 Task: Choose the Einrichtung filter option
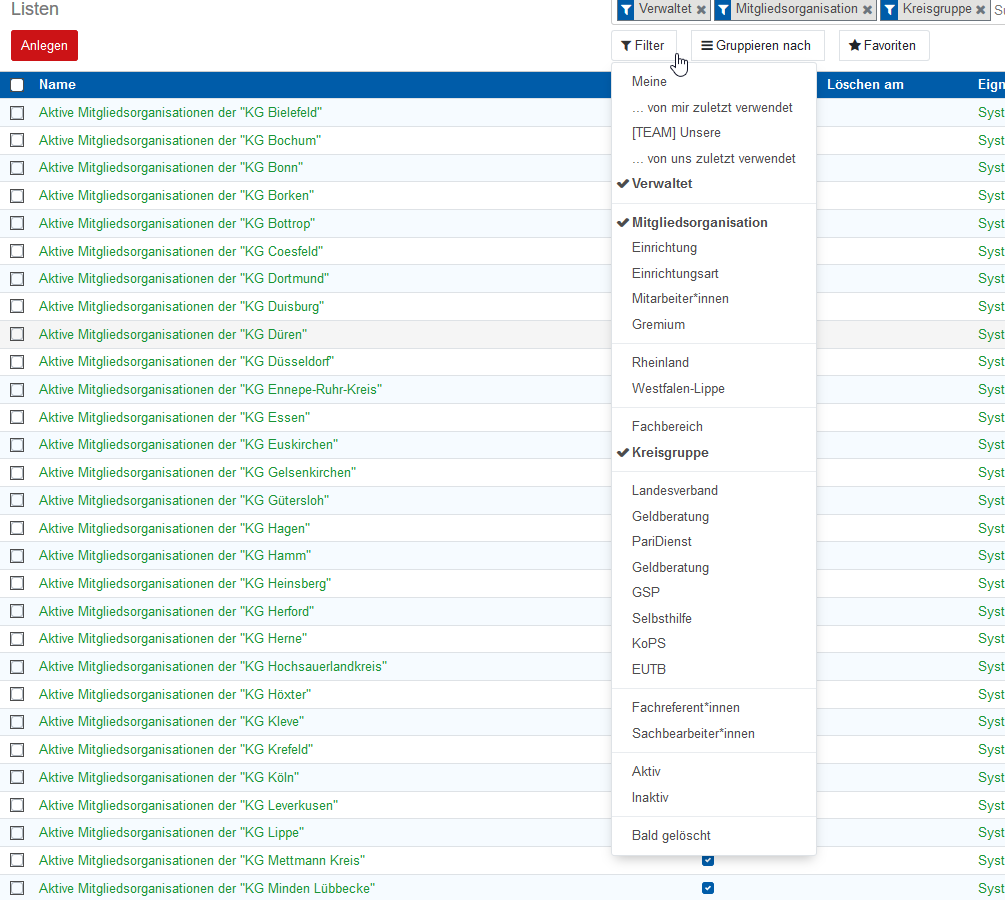[x=664, y=248]
